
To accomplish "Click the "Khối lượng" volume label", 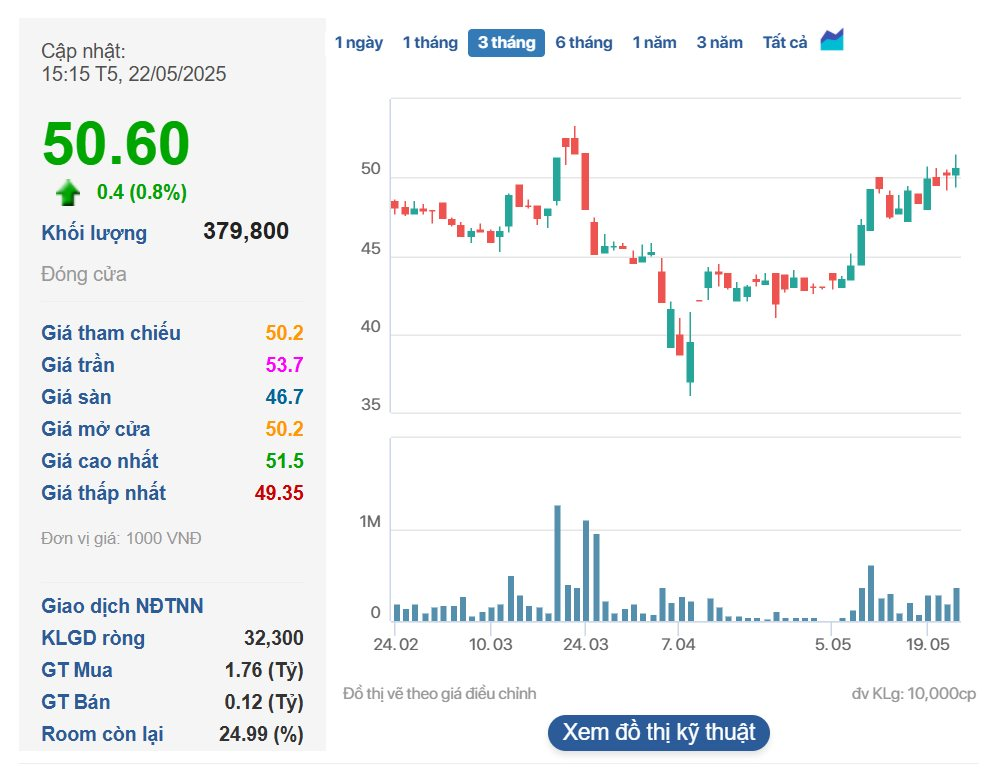I will coord(93,233).
